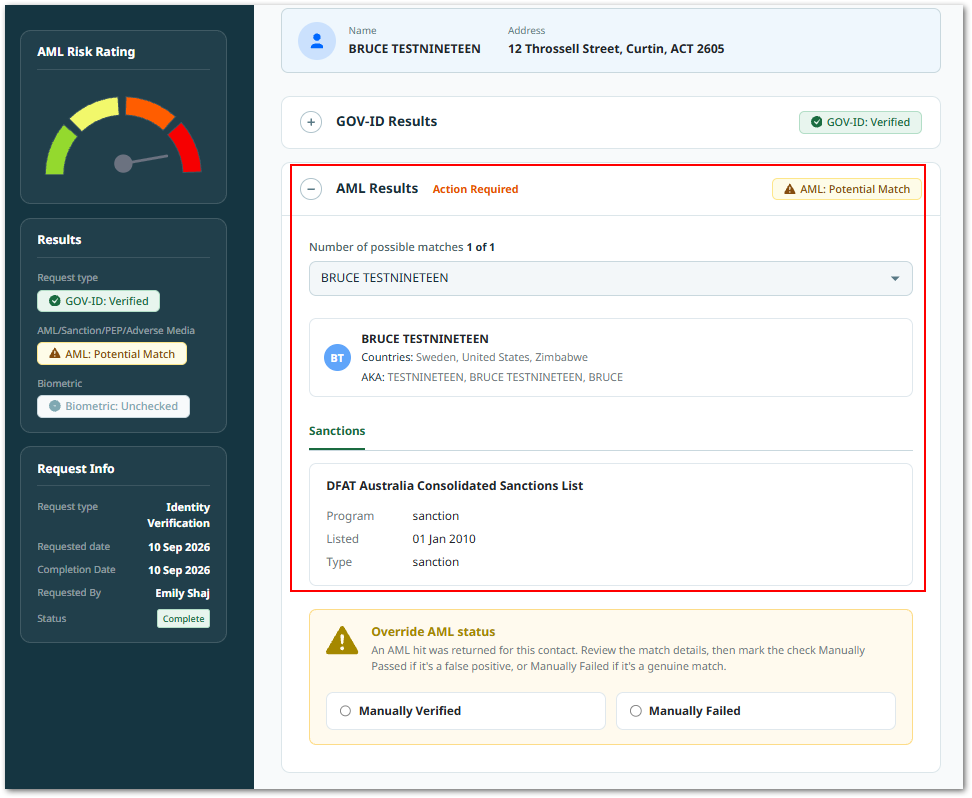Click the green checkmark in sidebar GOV-ID badge
This screenshot has width=972, height=798.
(55, 301)
